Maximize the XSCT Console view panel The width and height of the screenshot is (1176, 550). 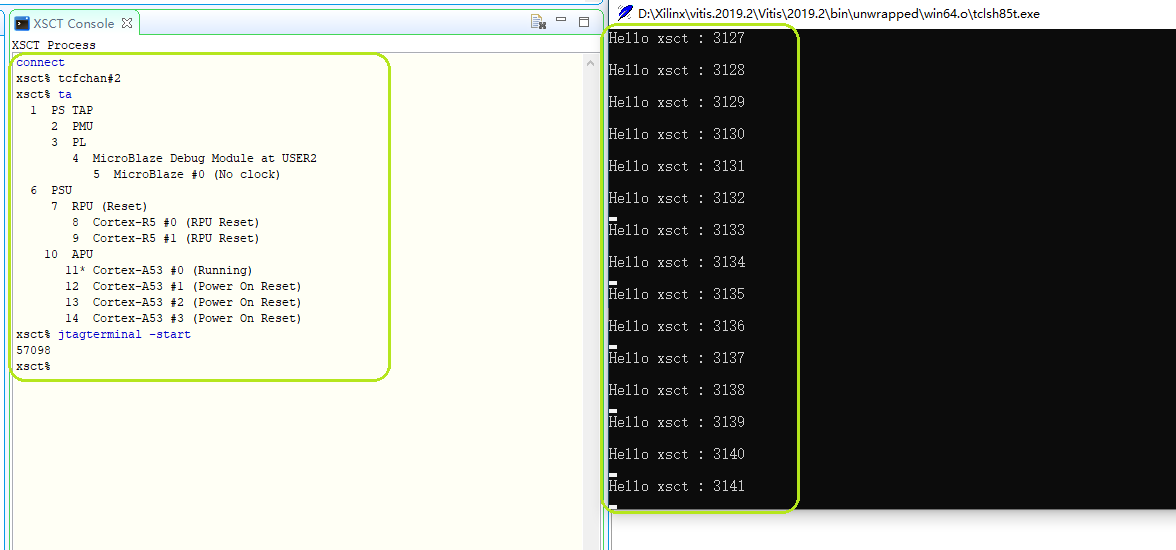coord(584,22)
